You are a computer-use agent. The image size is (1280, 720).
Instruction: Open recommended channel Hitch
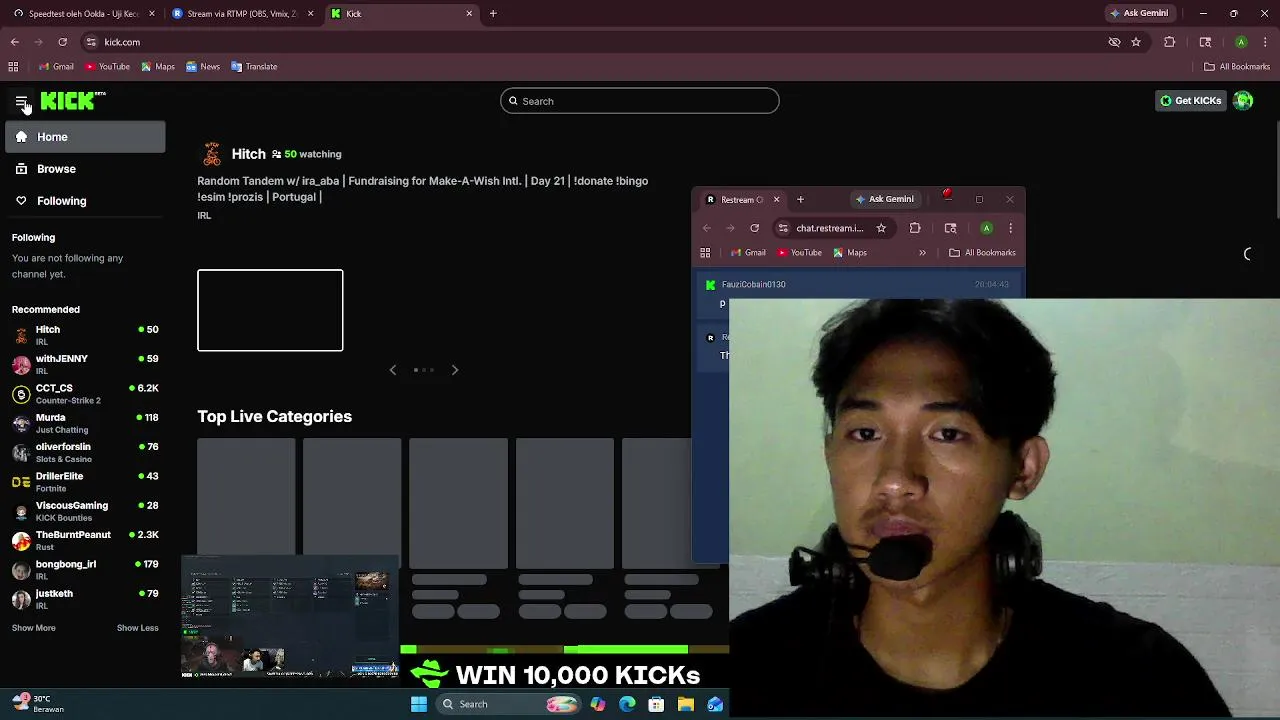click(x=85, y=335)
